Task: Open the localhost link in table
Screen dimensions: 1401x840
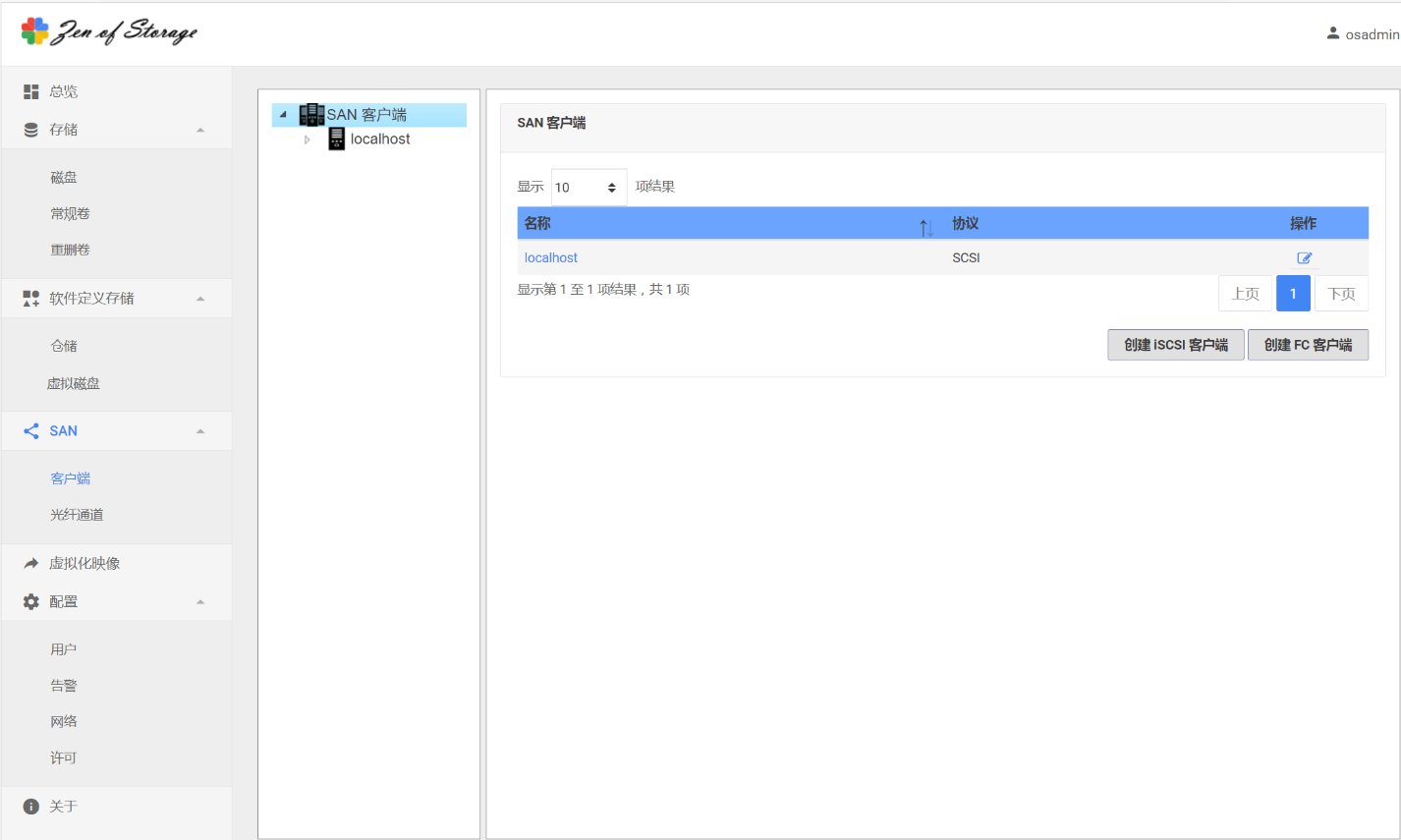Action: tap(550, 258)
